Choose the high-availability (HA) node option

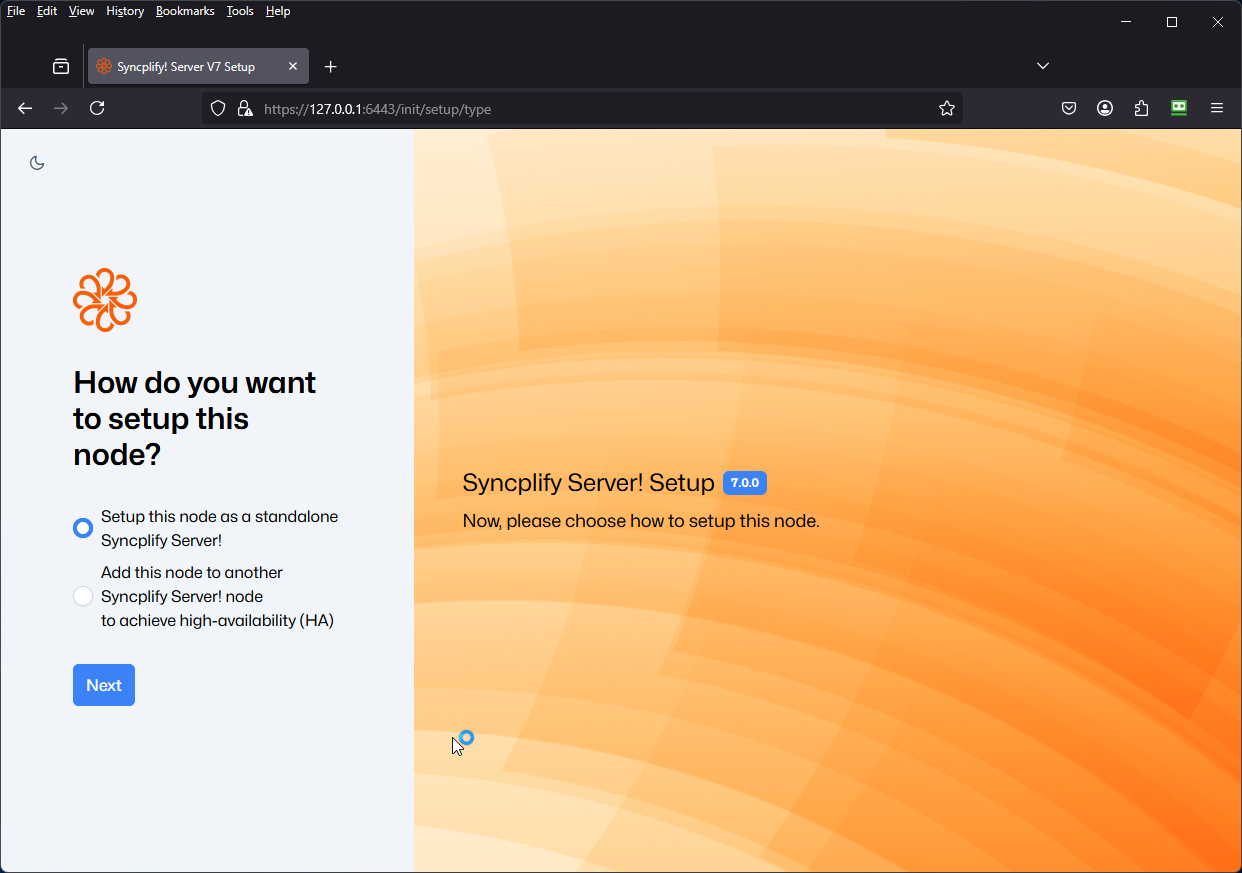click(x=83, y=596)
